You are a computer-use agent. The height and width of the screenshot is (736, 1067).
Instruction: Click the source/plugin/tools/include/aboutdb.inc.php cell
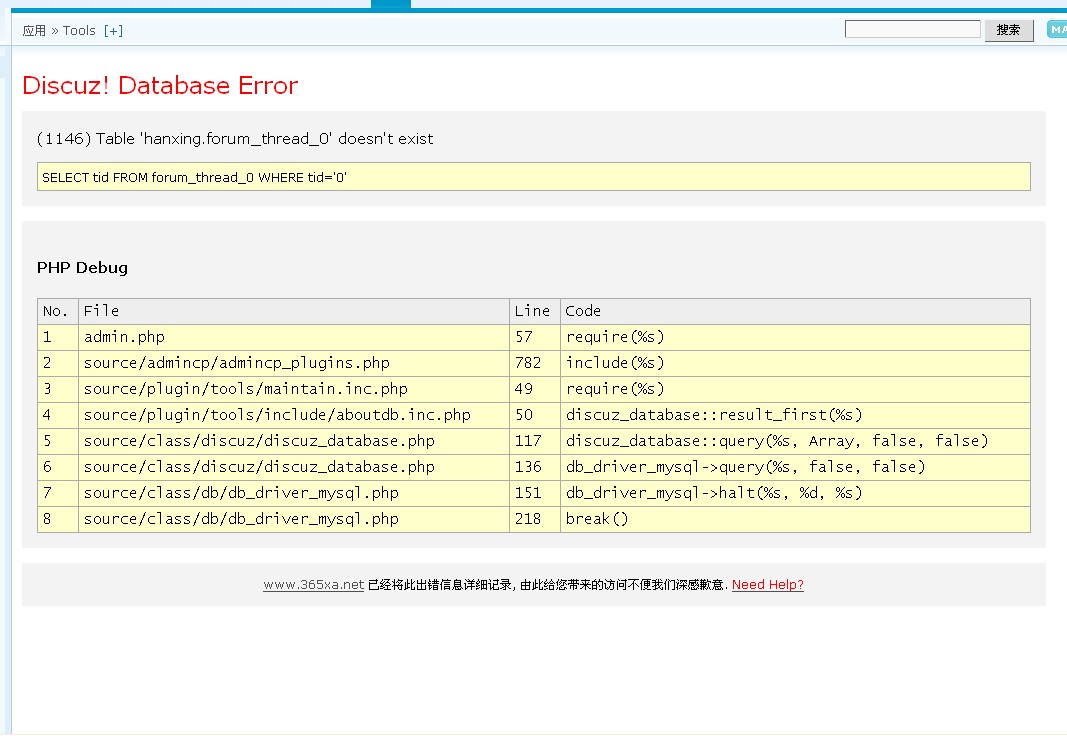coord(293,415)
